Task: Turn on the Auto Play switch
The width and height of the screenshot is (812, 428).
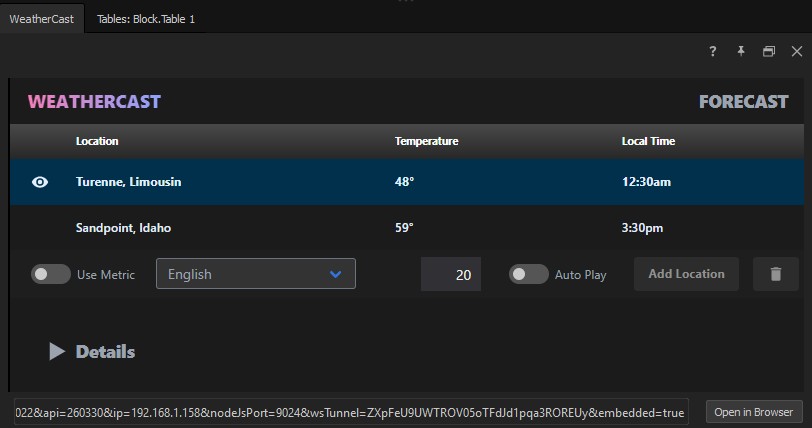Action: pos(529,274)
